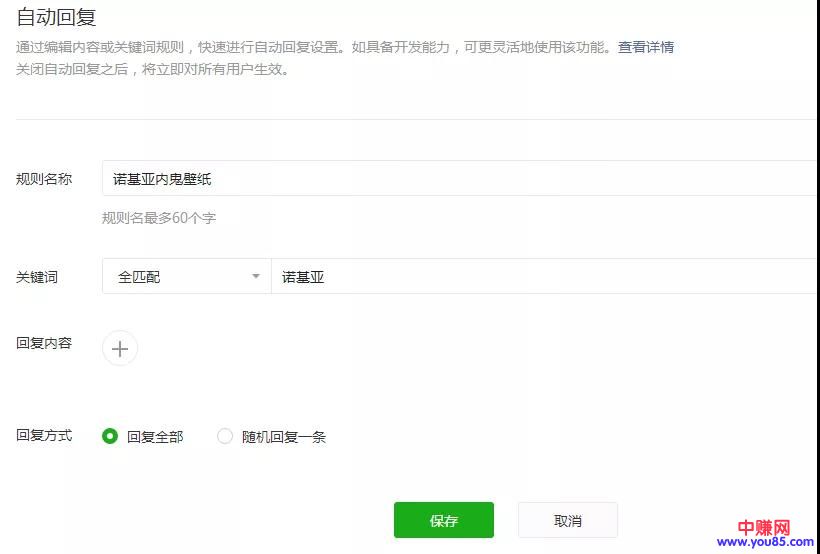Click the red 中赚网 watermark logo
820x554 pixels.
(x=764, y=526)
